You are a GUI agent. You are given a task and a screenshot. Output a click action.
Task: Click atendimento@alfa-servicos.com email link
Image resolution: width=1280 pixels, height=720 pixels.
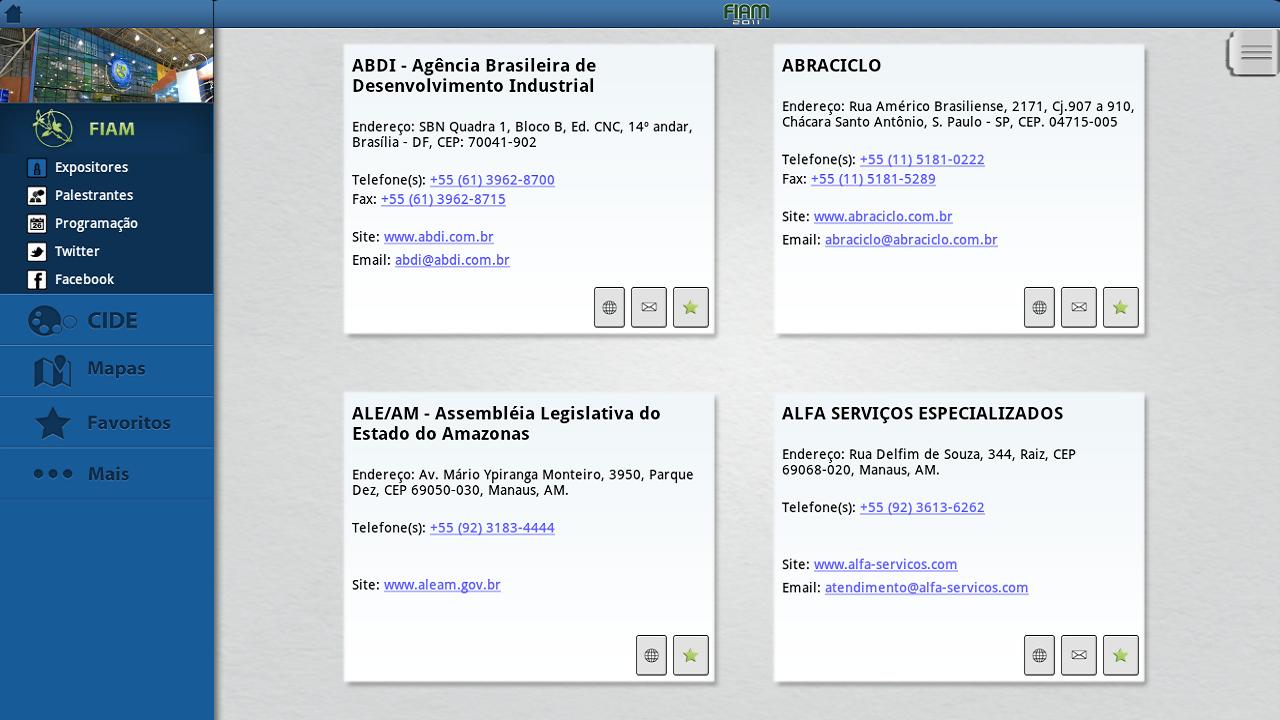pyautogui.click(x=926, y=588)
